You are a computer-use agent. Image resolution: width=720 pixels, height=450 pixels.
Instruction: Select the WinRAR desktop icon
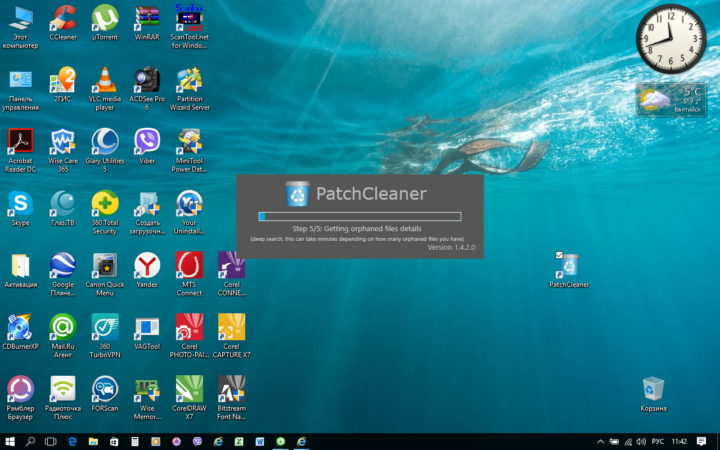pos(147,22)
